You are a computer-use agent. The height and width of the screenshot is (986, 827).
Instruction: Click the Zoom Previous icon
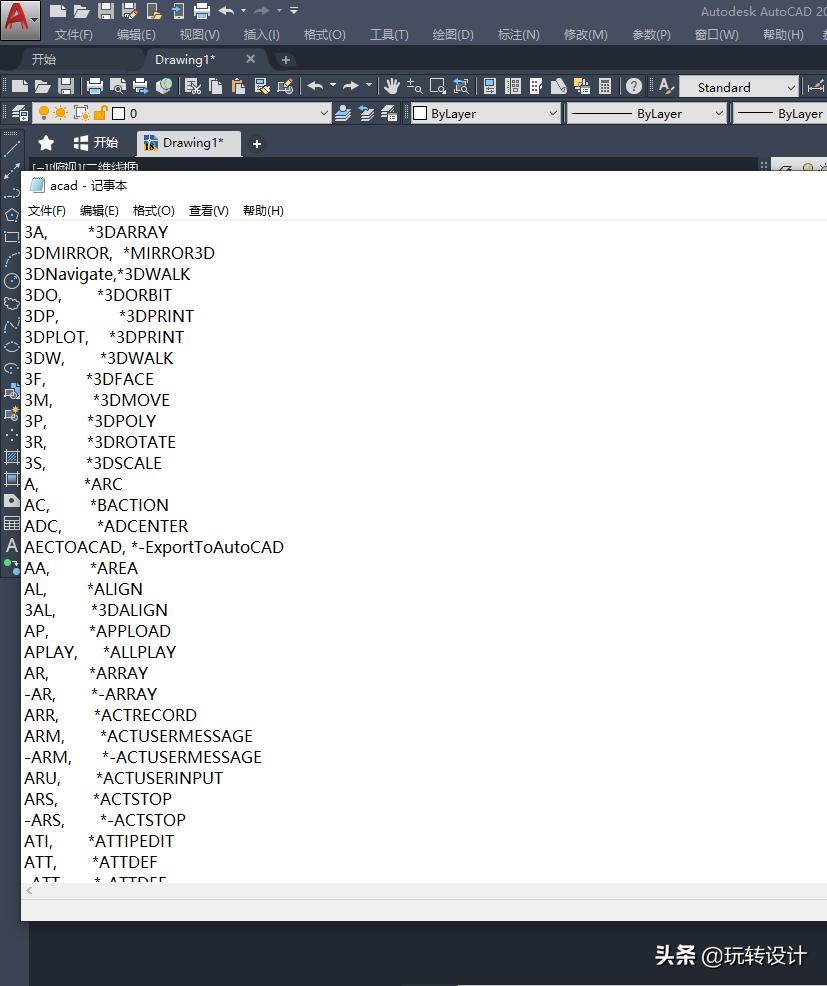(x=461, y=86)
